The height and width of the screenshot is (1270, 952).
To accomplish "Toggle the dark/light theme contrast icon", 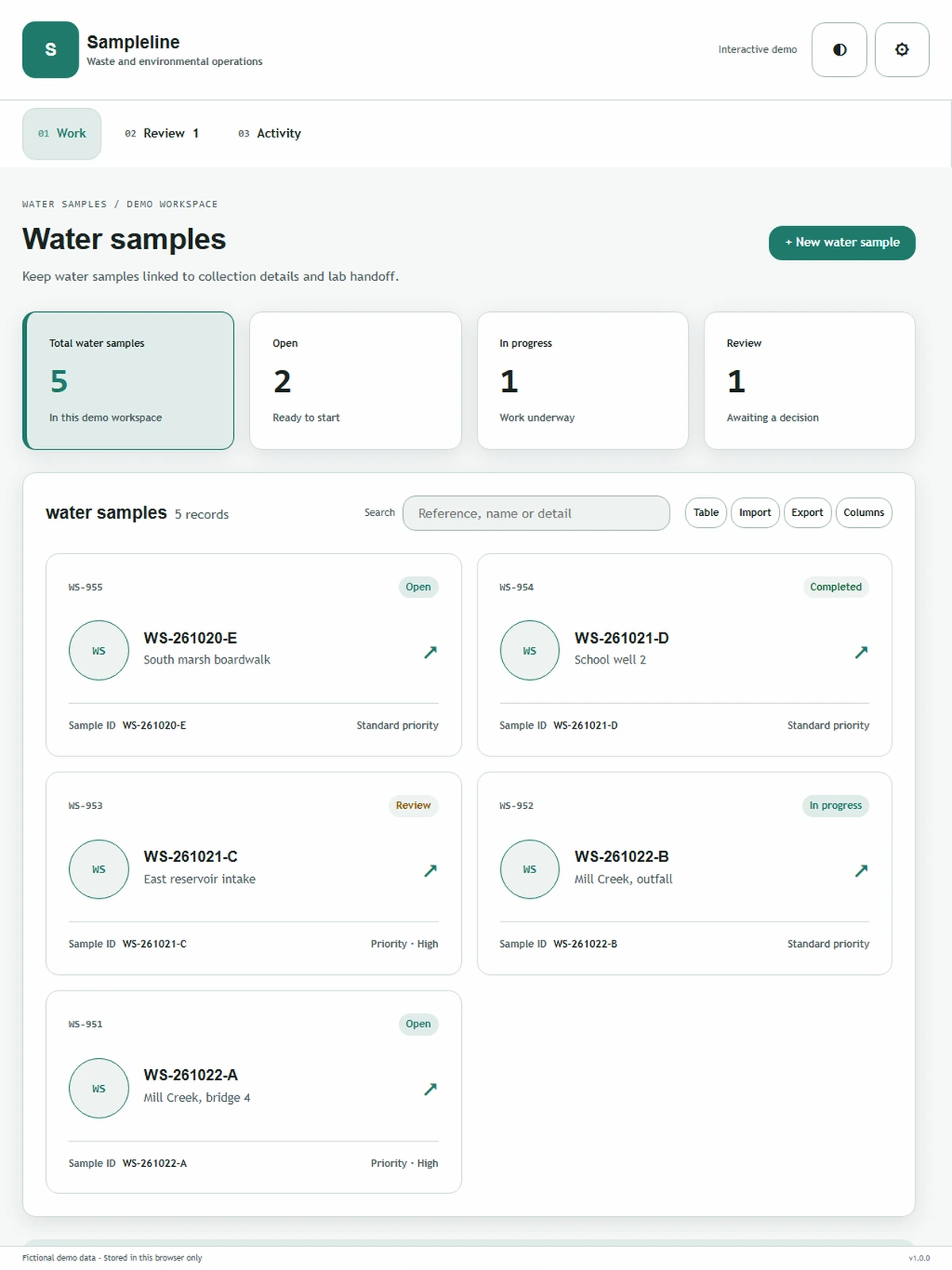I will click(x=839, y=49).
